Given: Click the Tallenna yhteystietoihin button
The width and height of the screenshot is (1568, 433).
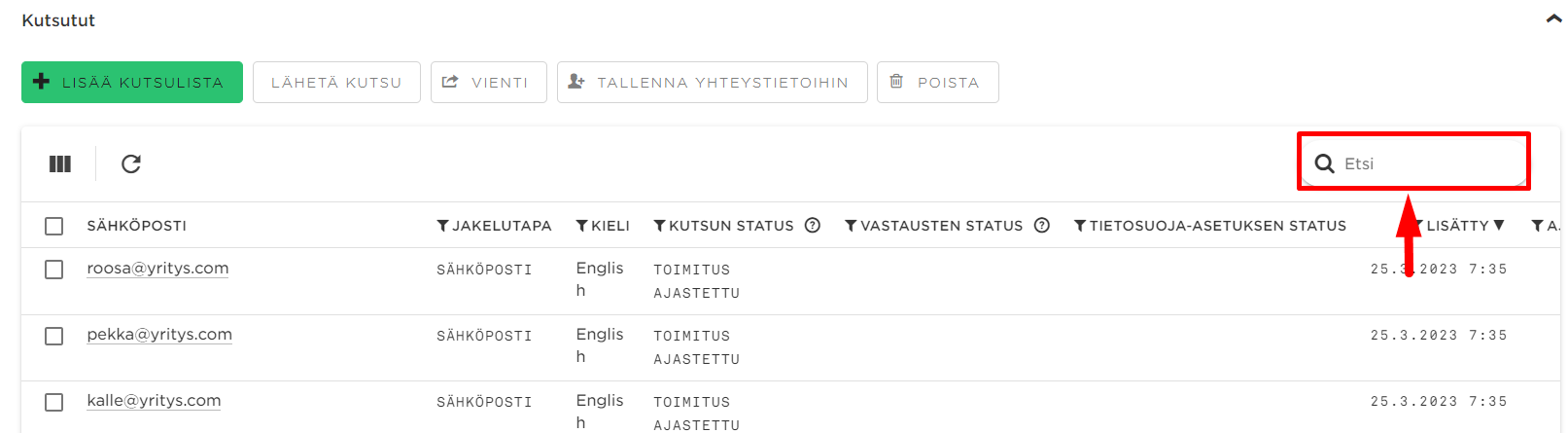Looking at the screenshot, I should coord(713,83).
